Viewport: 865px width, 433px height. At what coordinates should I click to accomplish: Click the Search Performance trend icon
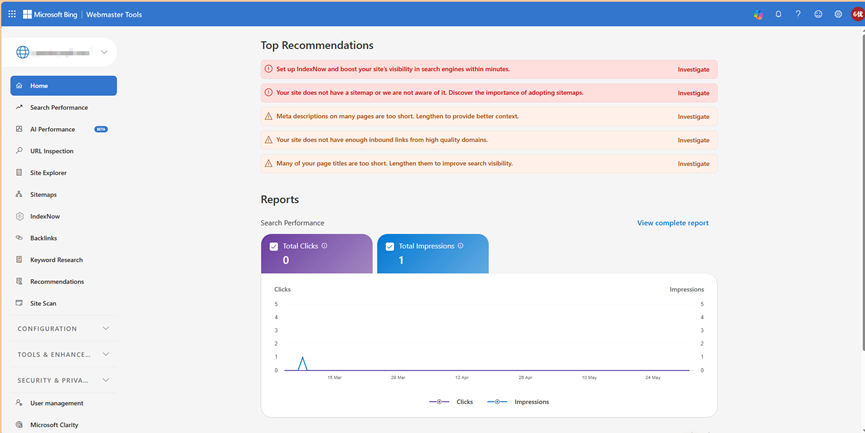pos(19,108)
